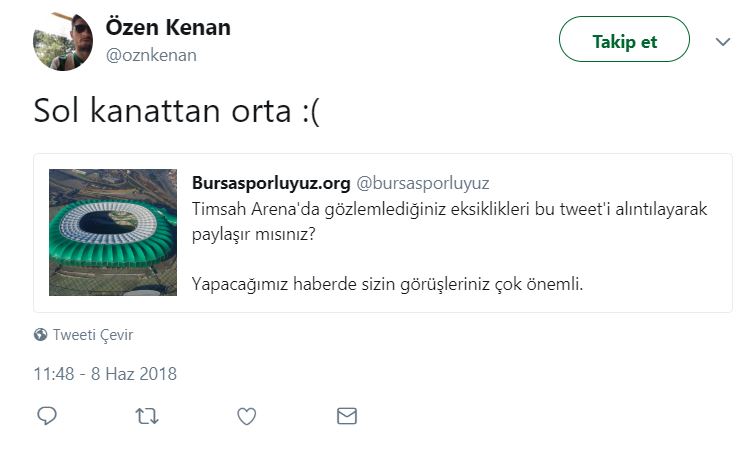
Task: Click the 11:48 - 8 Haz 2018 timestamp
Action: click(105, 374)
